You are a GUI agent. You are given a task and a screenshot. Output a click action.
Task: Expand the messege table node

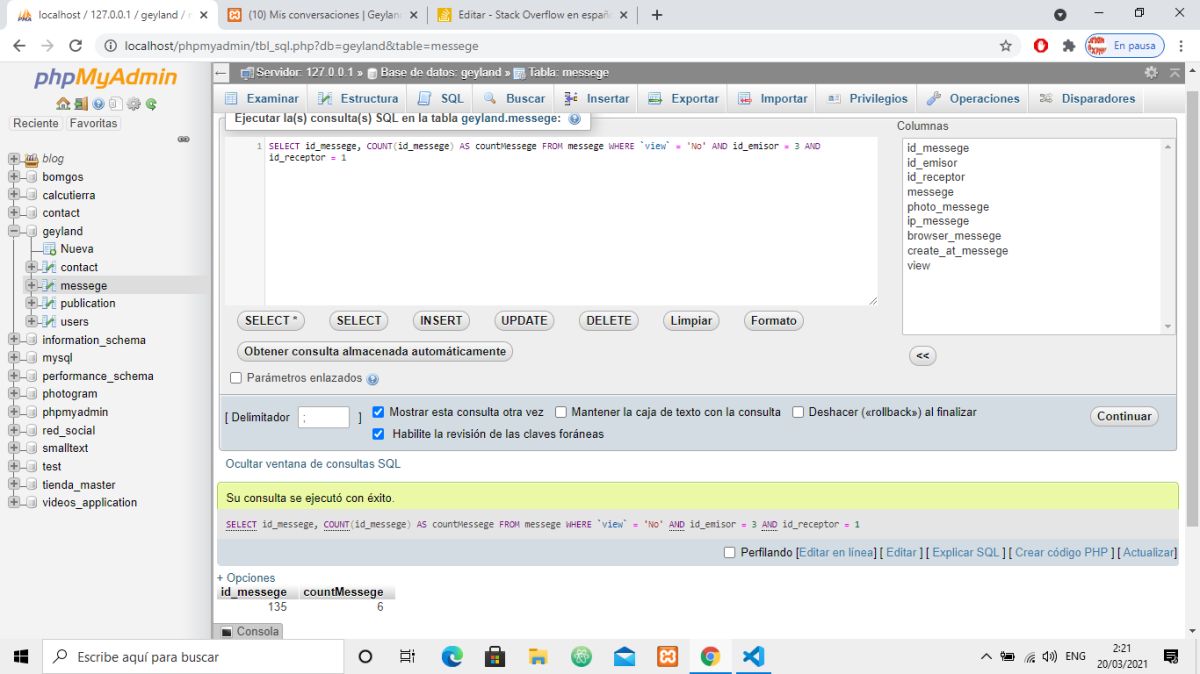32,286
